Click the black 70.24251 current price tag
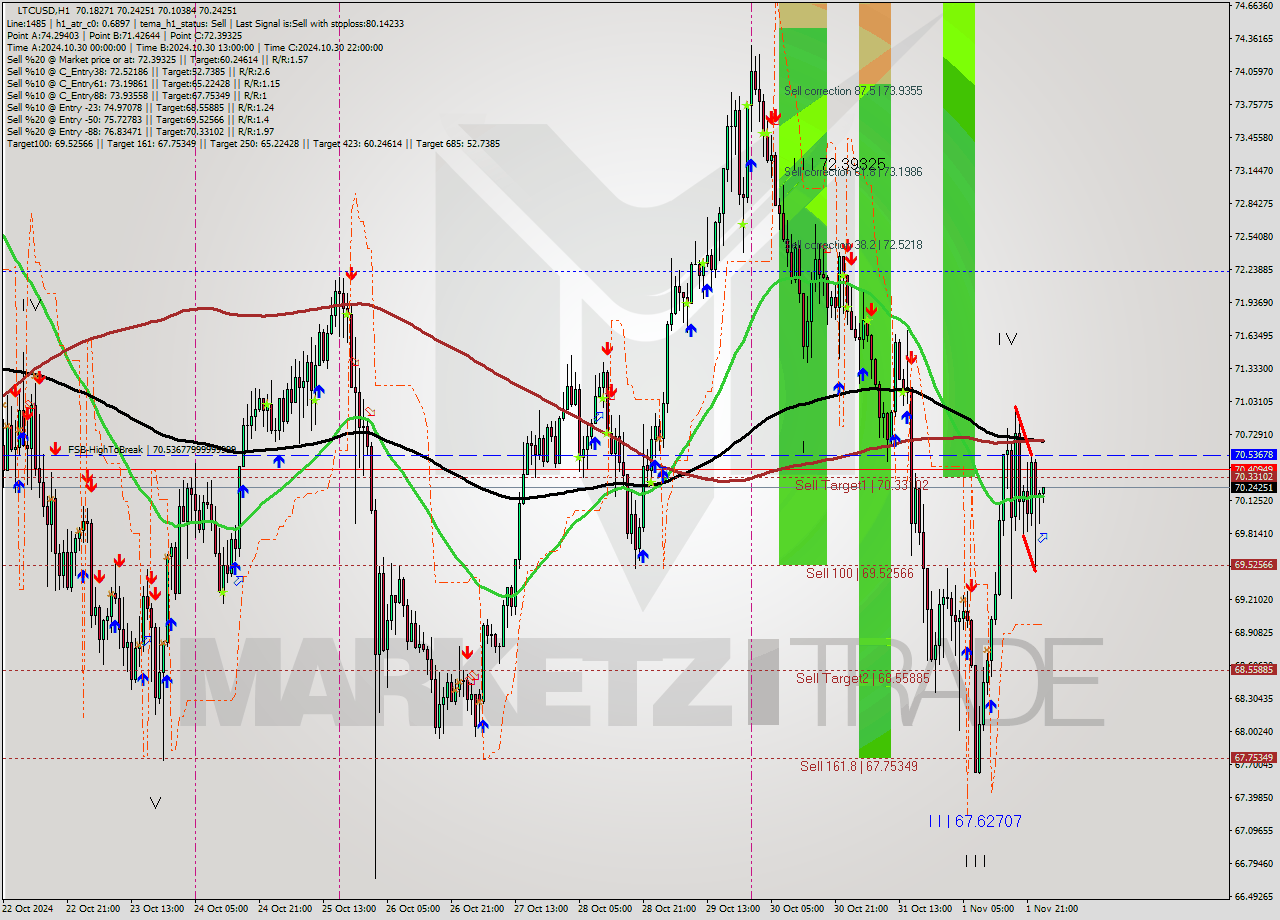 coord(1253,487)
